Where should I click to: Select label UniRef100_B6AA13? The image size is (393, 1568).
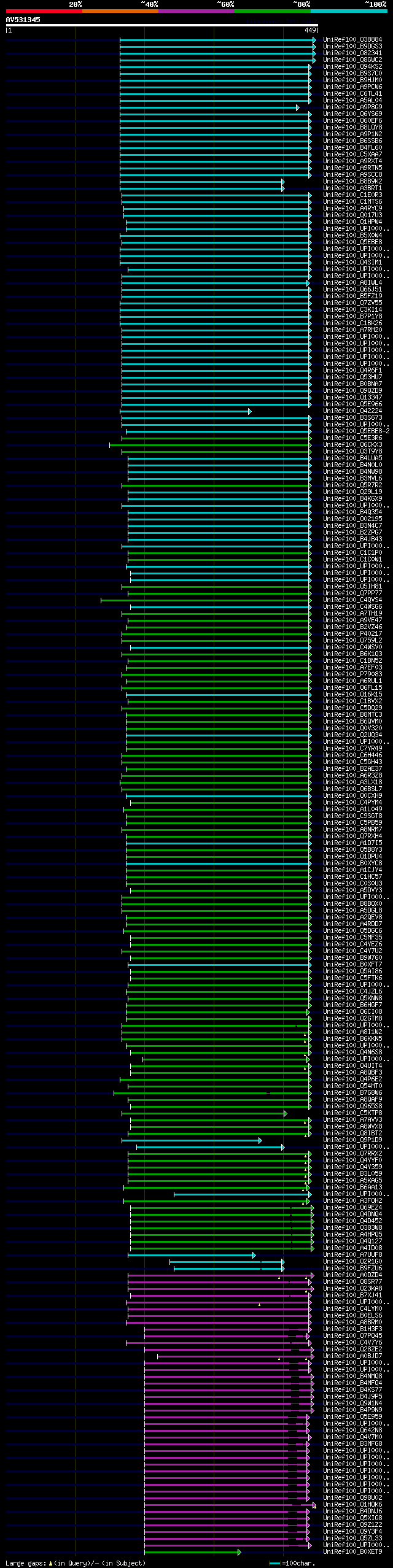pyautogui.click(x=352, y=1188)
